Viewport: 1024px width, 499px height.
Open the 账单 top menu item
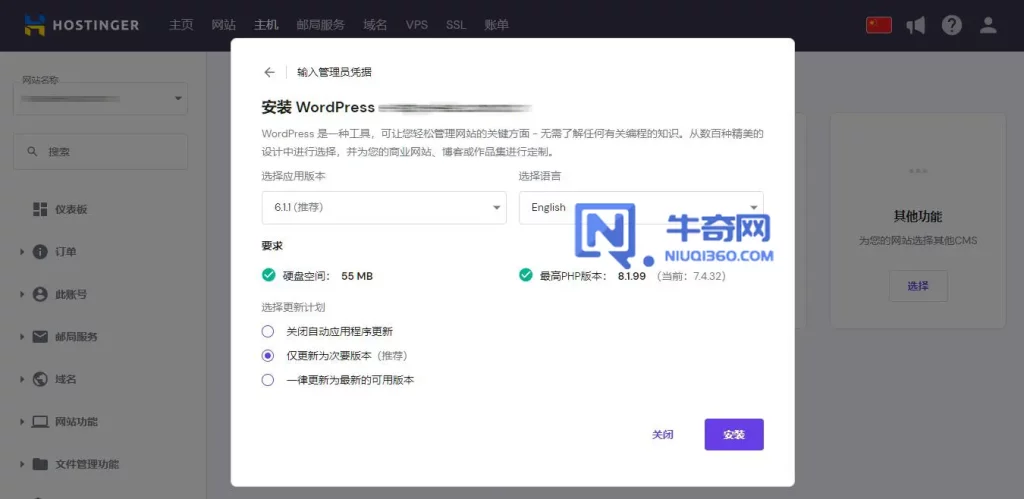click(x=496, y=25)
